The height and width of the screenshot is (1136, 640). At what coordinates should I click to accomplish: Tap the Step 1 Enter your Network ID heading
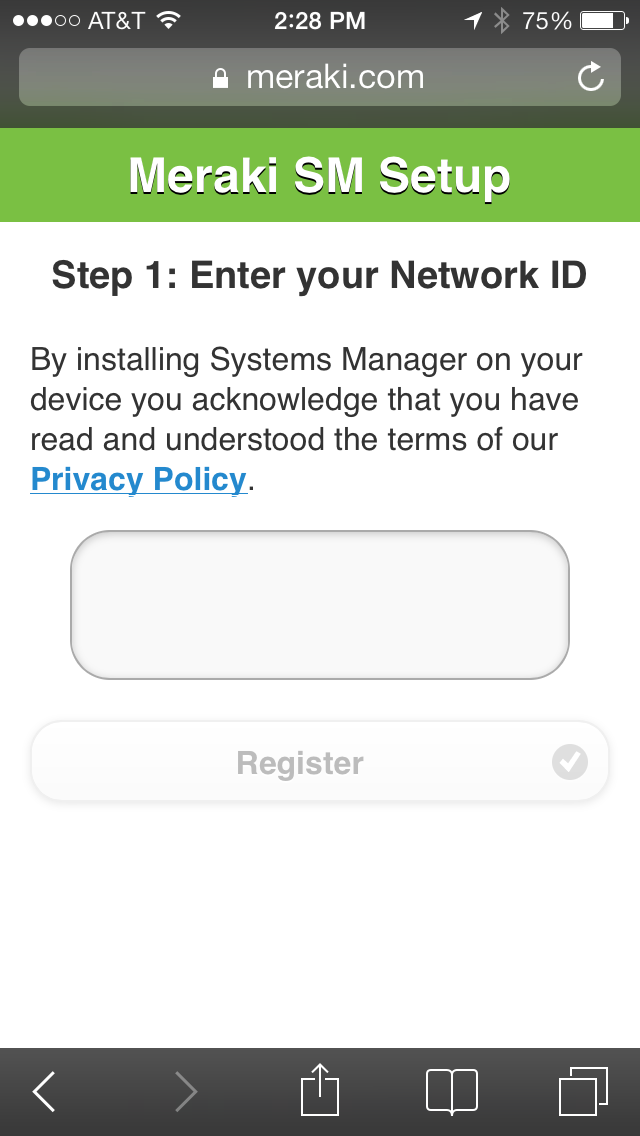(319, 274)
